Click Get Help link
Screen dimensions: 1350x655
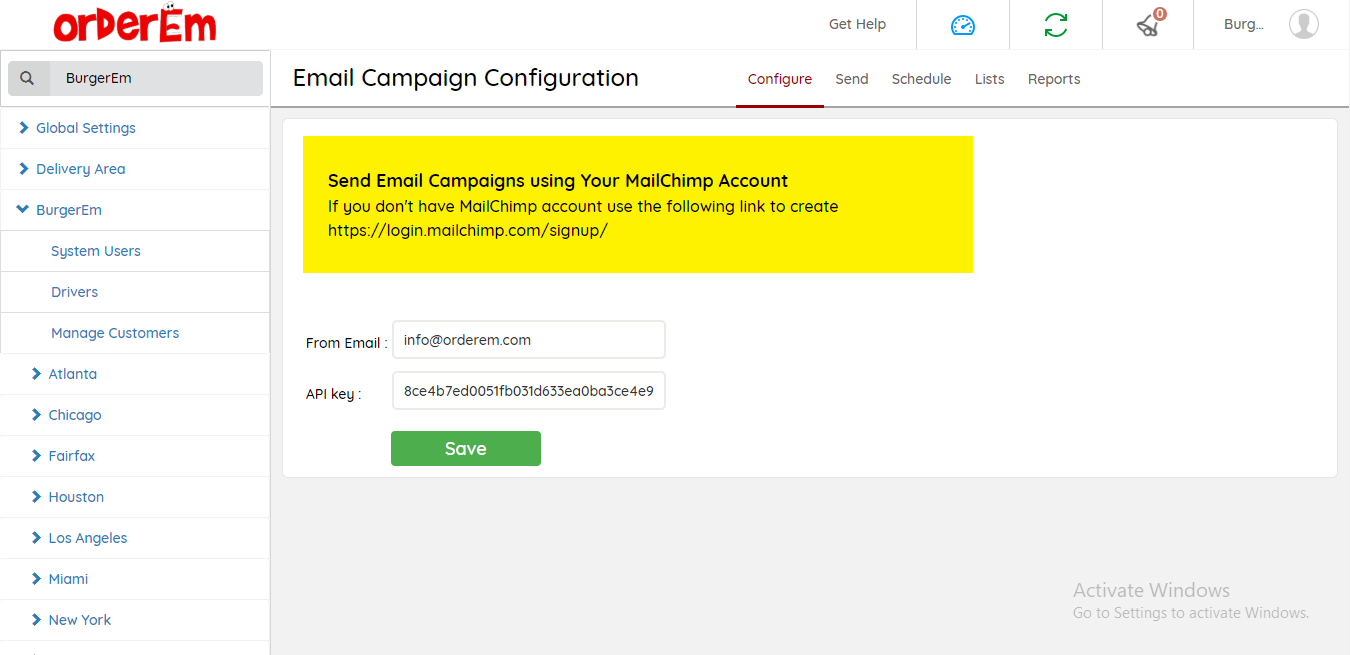coord(857,24)
